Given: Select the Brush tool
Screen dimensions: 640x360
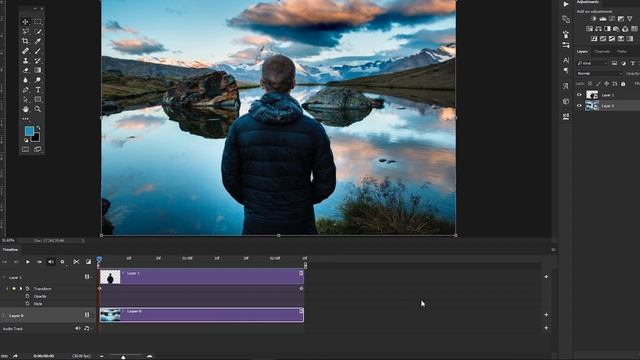Looking at the screenshot, I should 38,51.
